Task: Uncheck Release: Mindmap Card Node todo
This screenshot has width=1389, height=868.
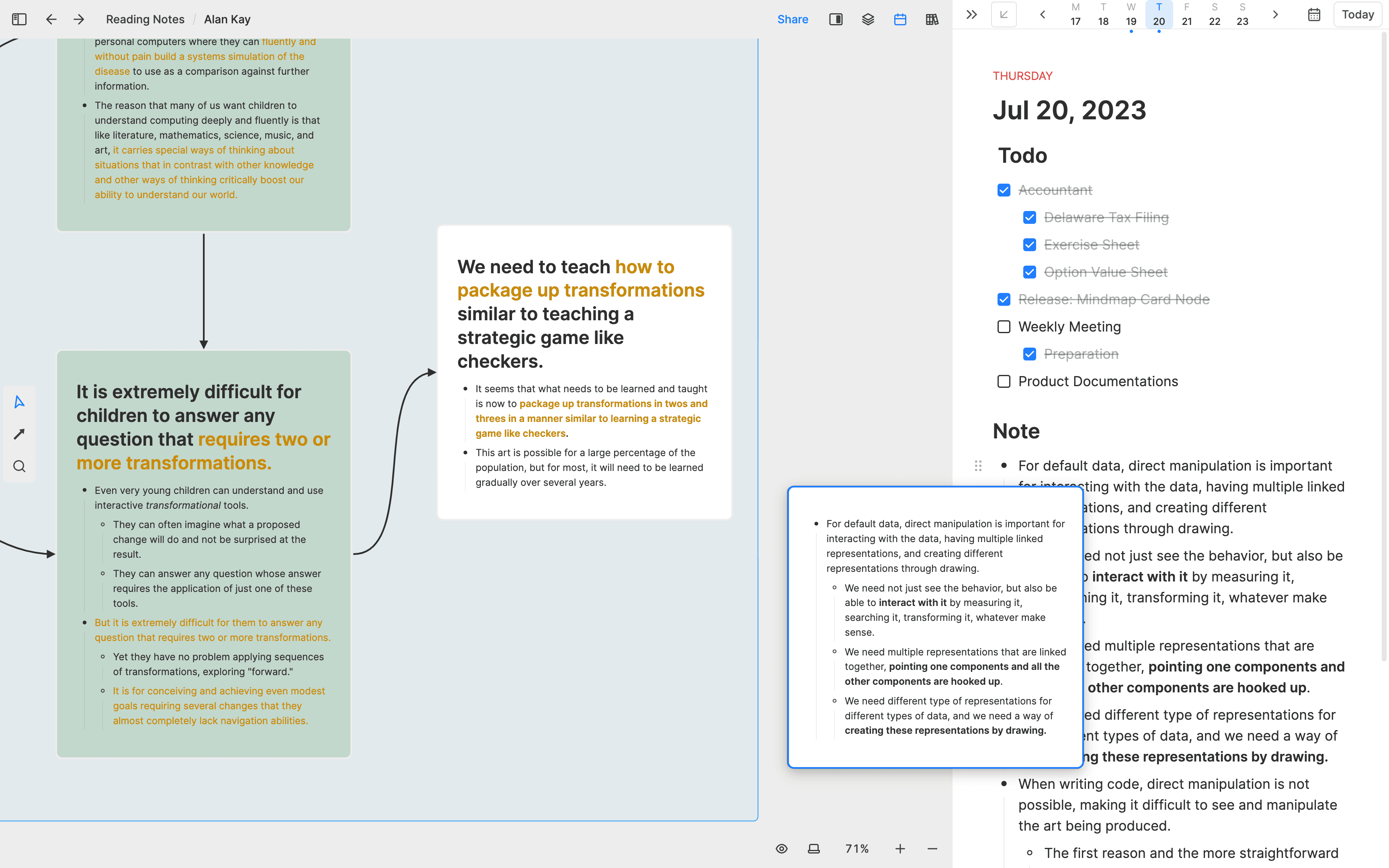Action: tap(1004, 299)
